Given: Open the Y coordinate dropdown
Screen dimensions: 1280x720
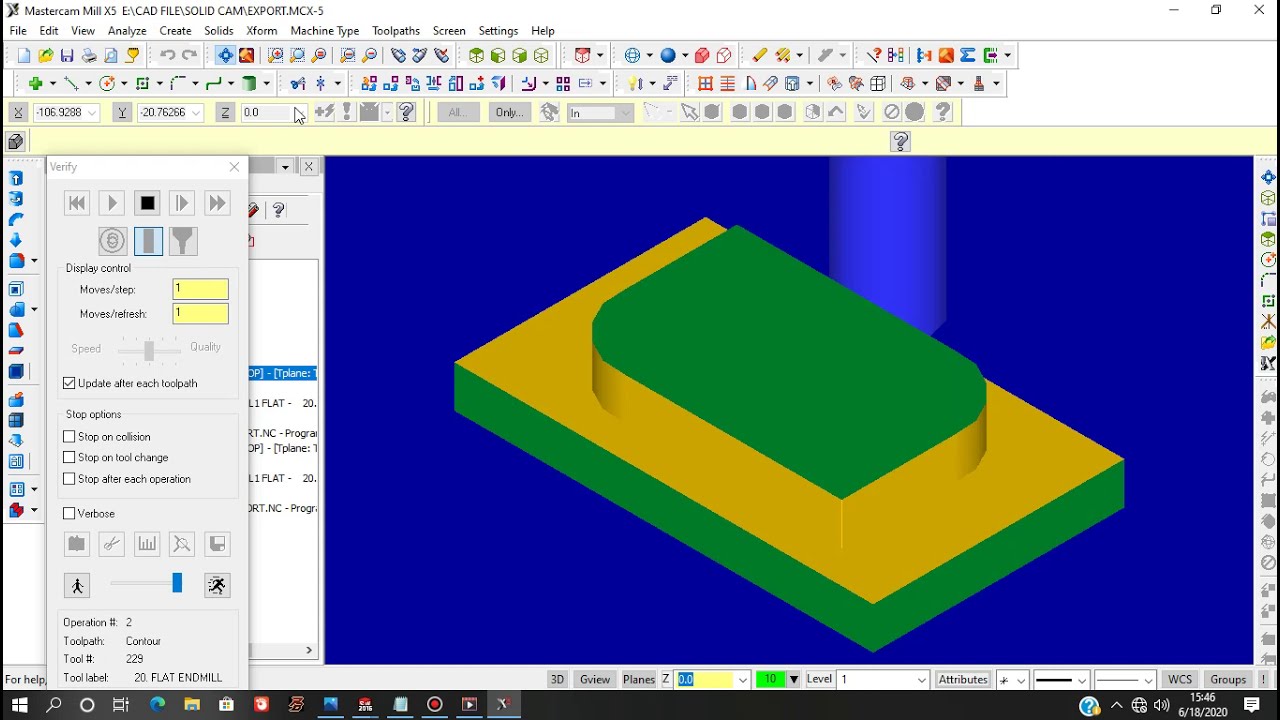Looking at the screenshot, I should click(x=196, y=113).
